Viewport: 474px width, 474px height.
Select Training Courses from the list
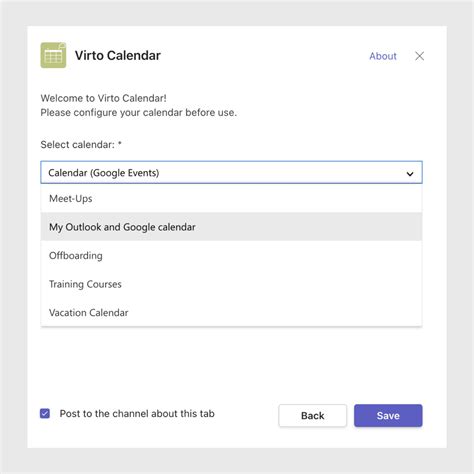[x=231, y=284]
